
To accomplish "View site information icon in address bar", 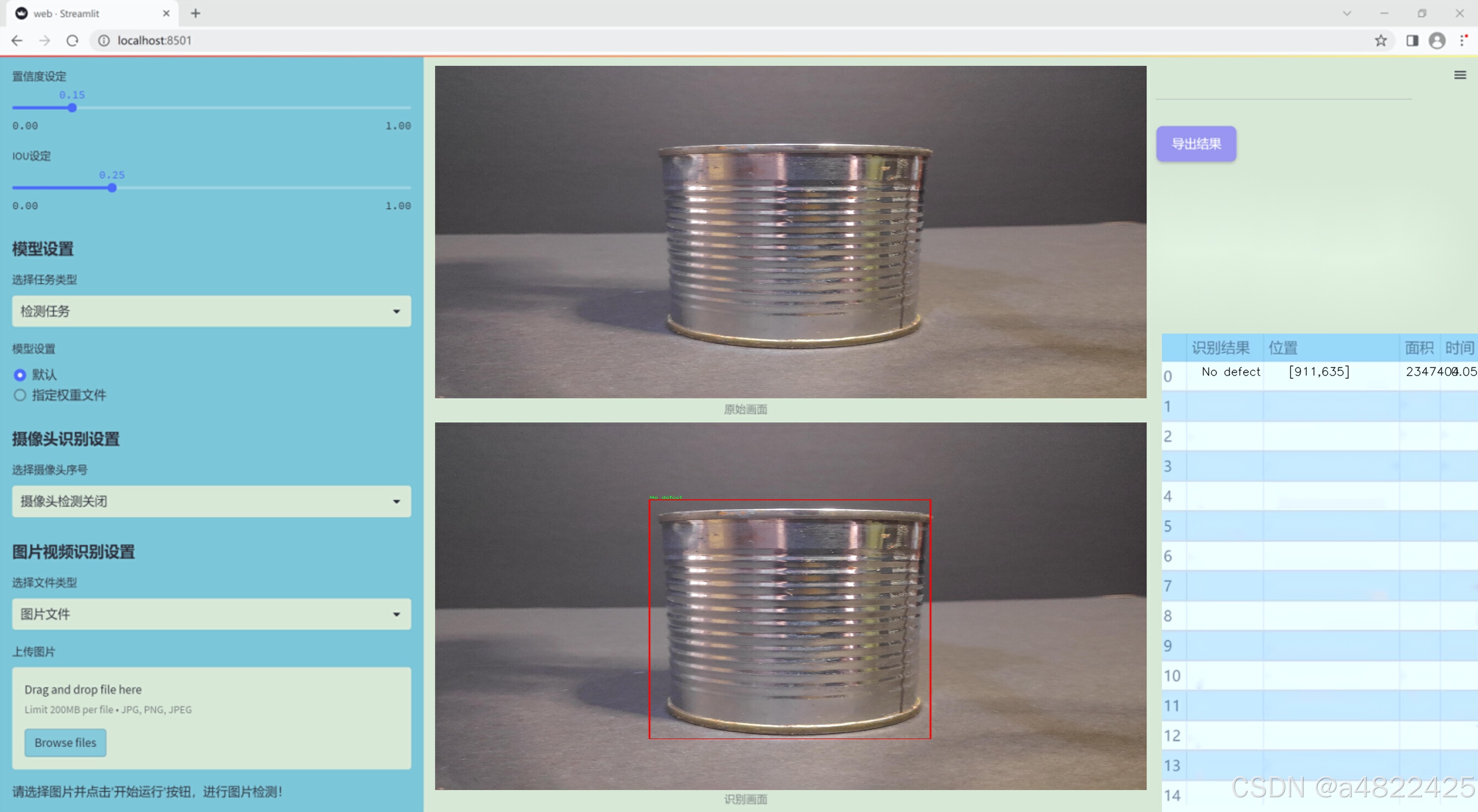I will coord(104,41).
